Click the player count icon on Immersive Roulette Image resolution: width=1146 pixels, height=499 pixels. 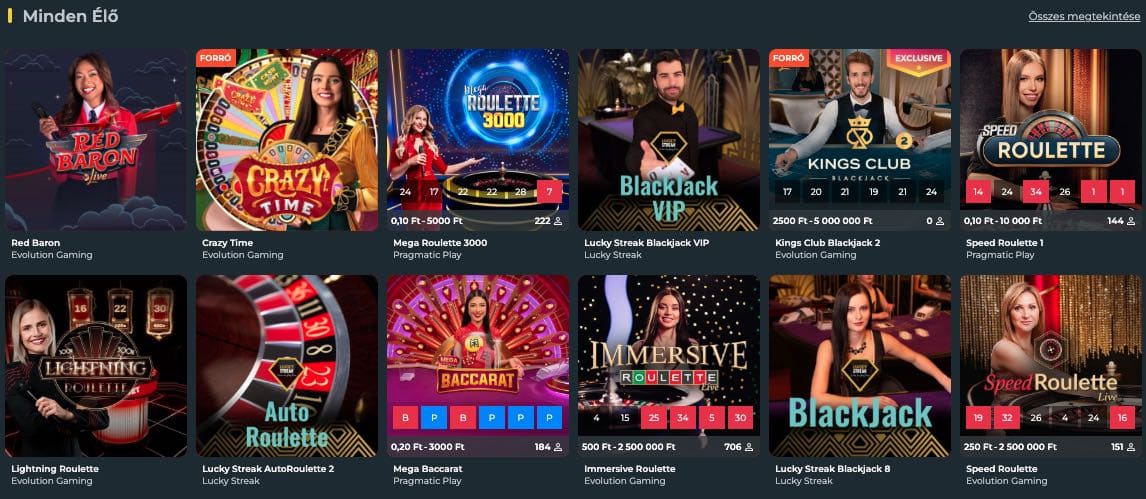749,447
